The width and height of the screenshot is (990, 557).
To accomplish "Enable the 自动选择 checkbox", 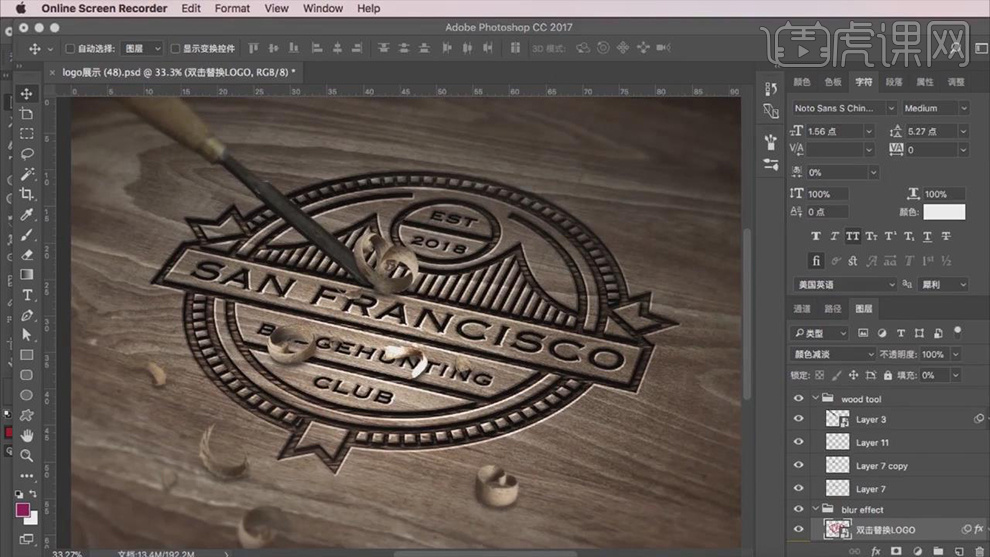I will [x=70, y=49].
